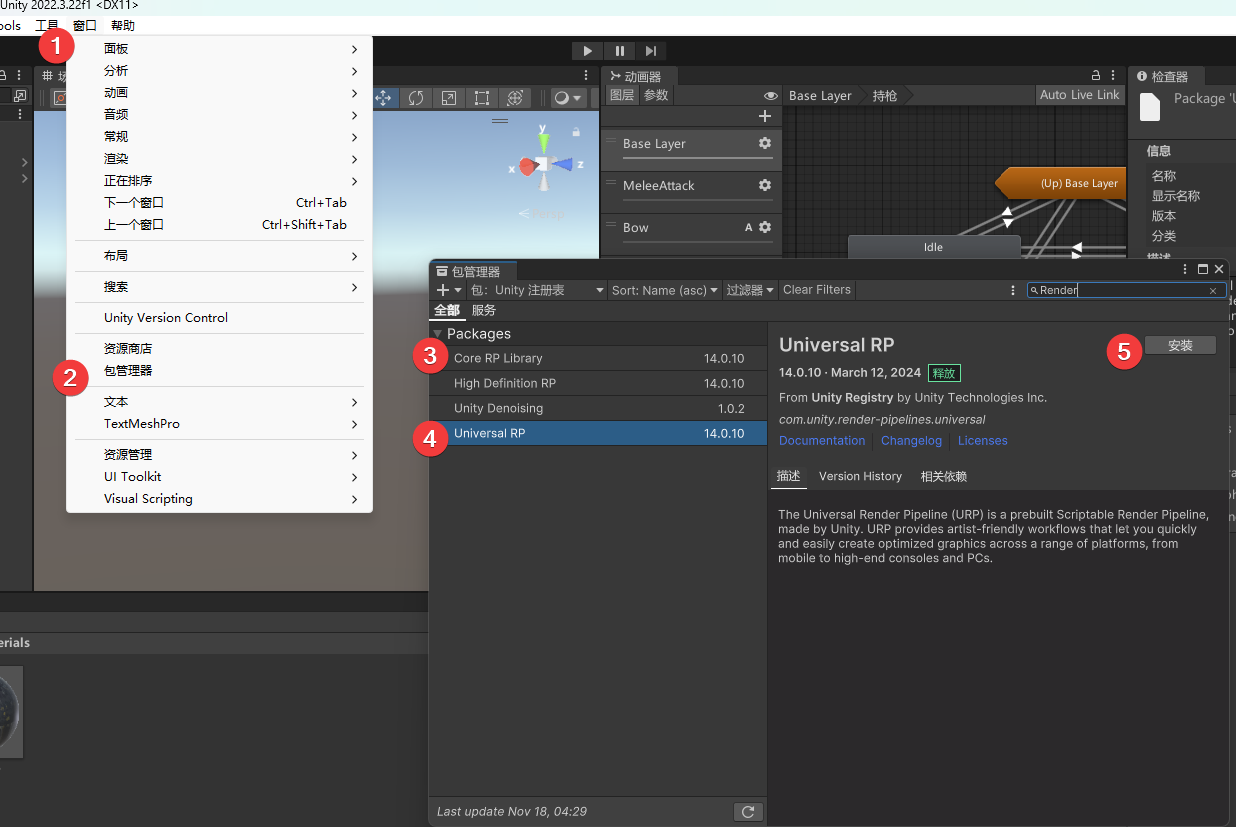Toggle the Animator panel lock icon
The height and width of the screenshot is (827, 1236).
(1096, 76)
